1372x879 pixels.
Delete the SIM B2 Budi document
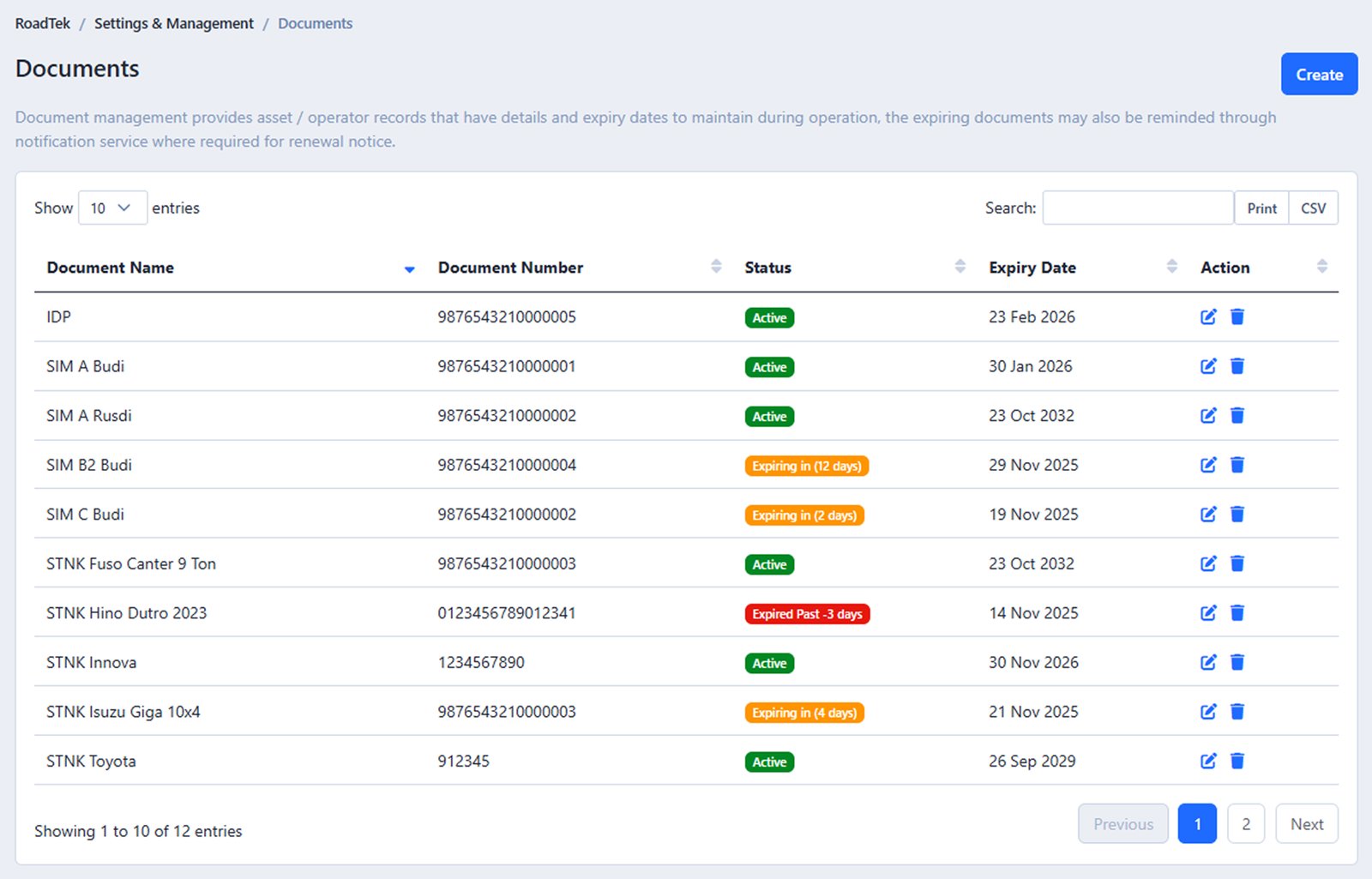coord(1237,465)
